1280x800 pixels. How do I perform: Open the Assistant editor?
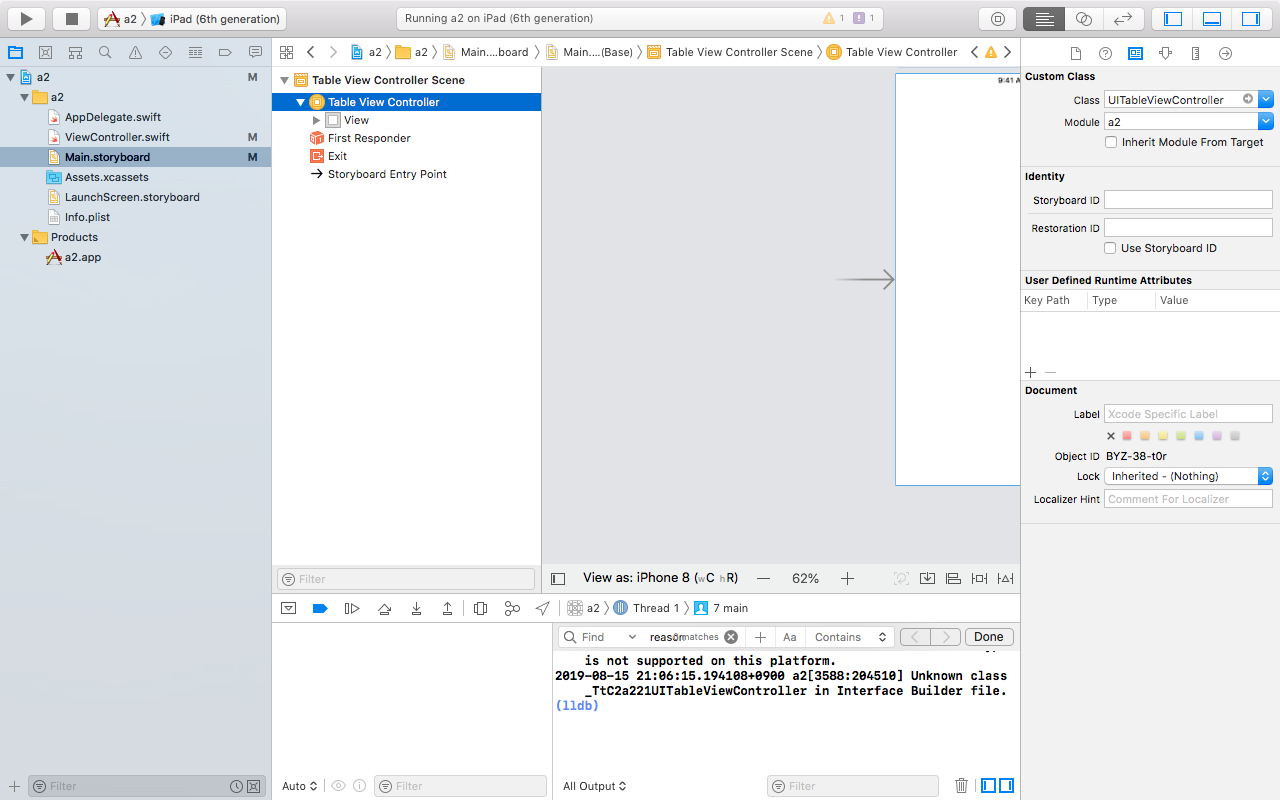1083,18
